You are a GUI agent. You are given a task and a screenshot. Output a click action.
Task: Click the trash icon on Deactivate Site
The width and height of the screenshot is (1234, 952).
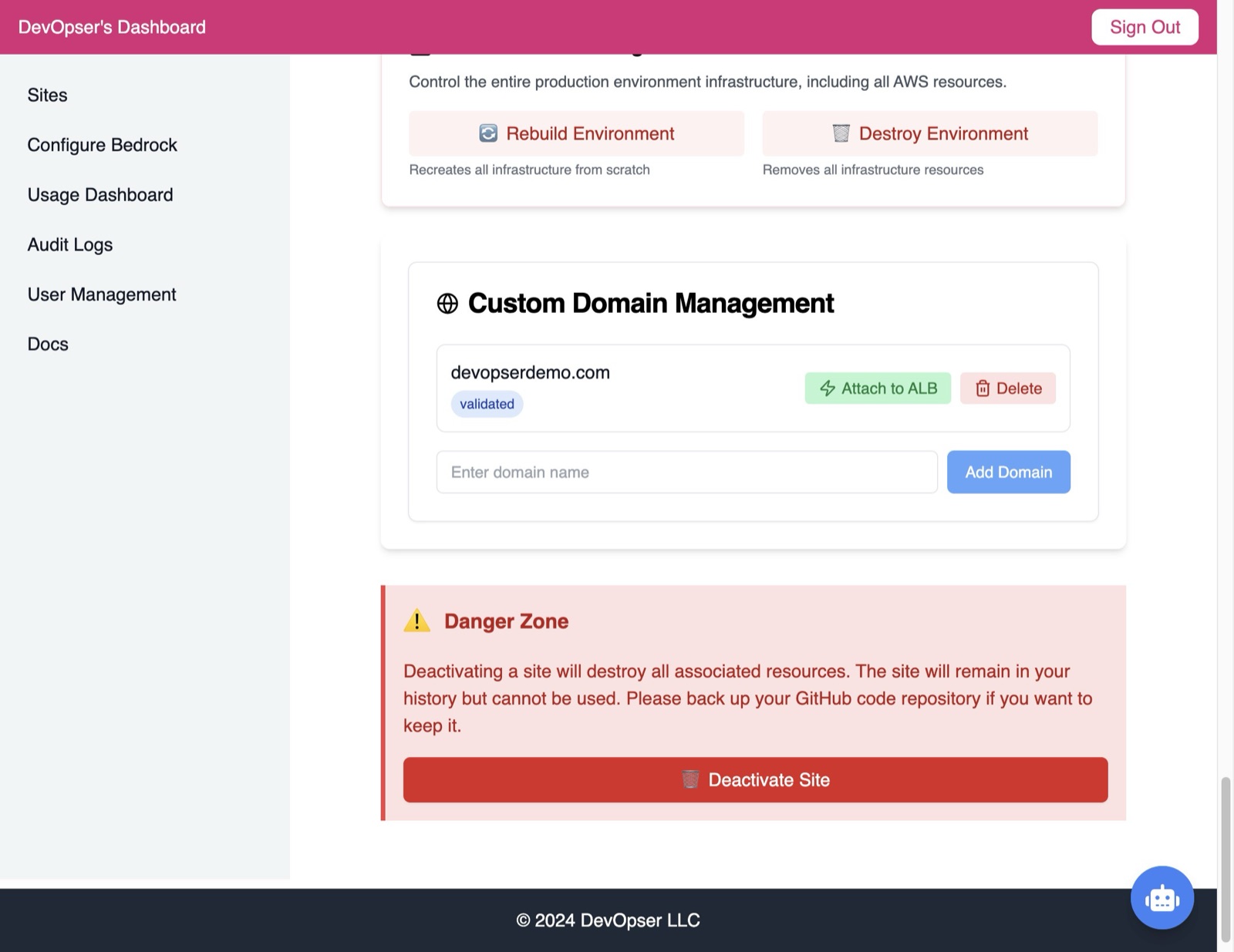pyautogui.click(x=690, y=779)
